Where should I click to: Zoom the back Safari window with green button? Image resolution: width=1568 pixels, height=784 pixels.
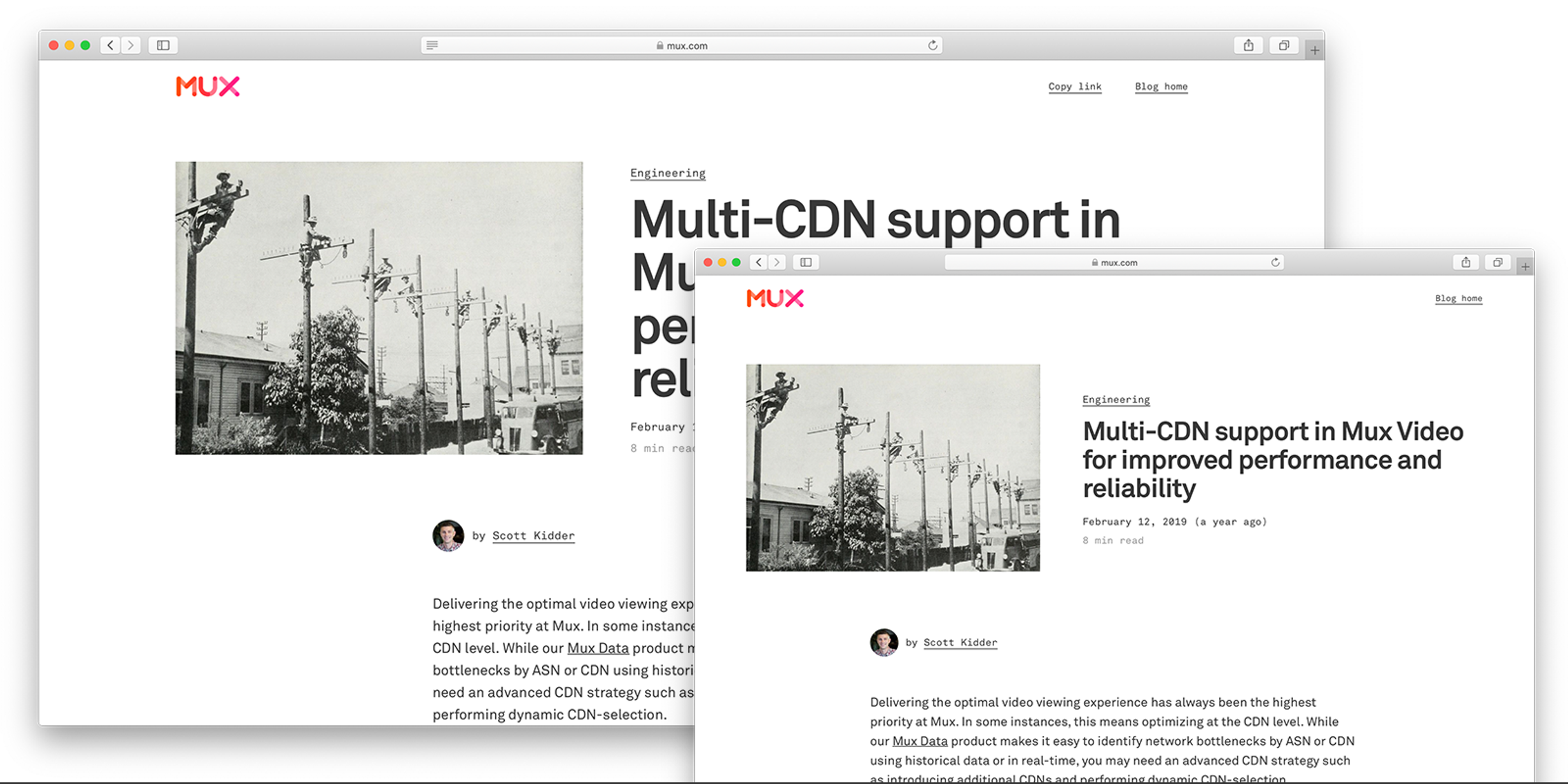(85, 45)
